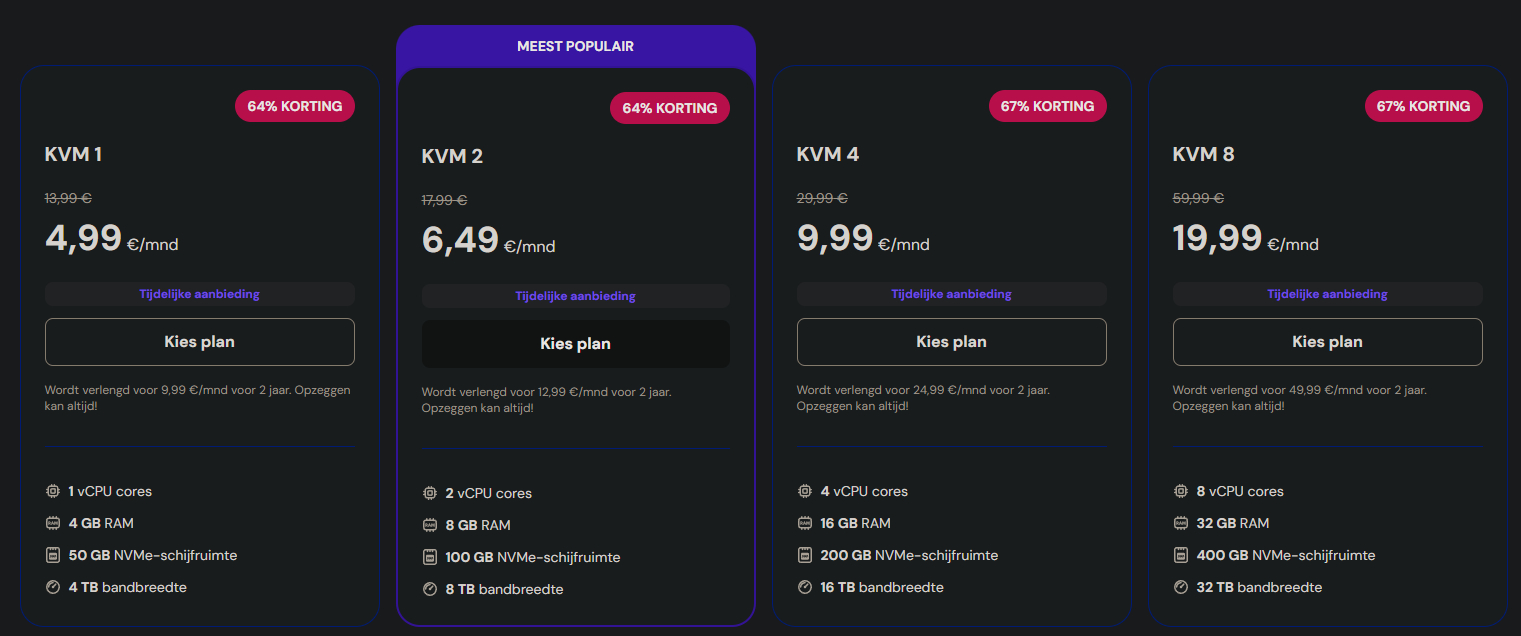Select Kies plan for KVM 8
Image resolution: width=1521 pixels, height=636 pixels.
tap(1327, 341)
